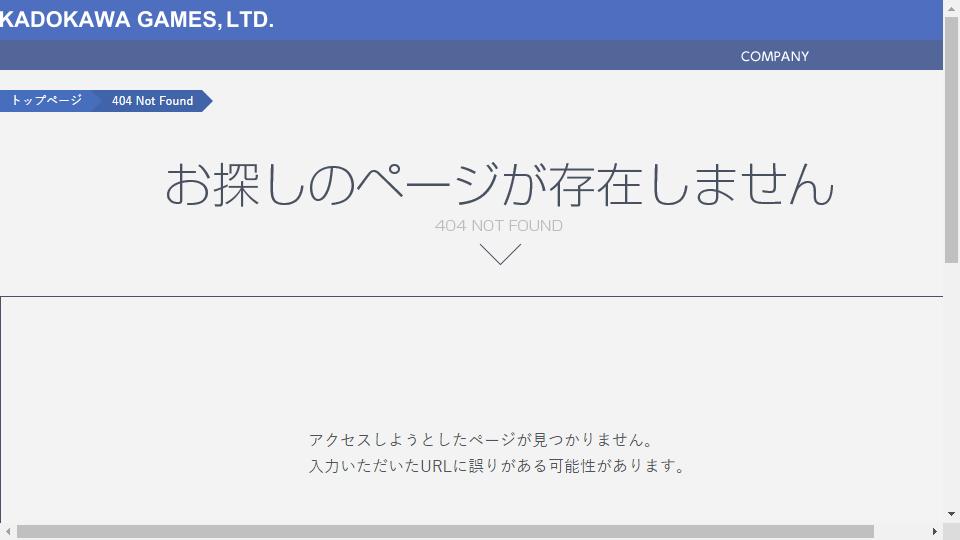
Task: Click the word URL in the message
Action: click(x=436, y=466)
